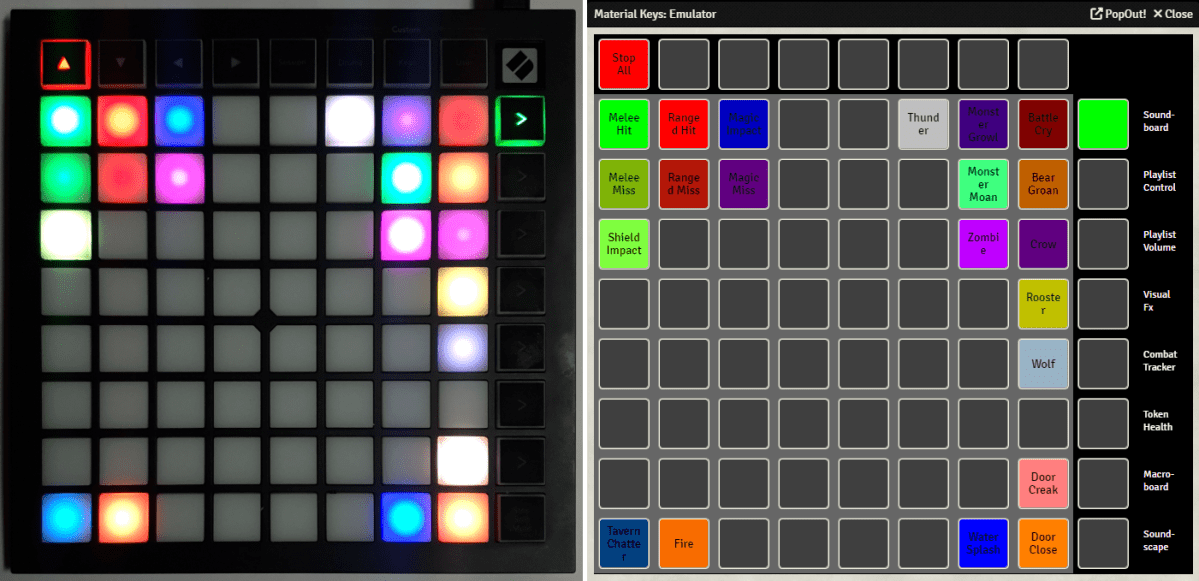Trigger the Wolf sound key

[1043, 364]
